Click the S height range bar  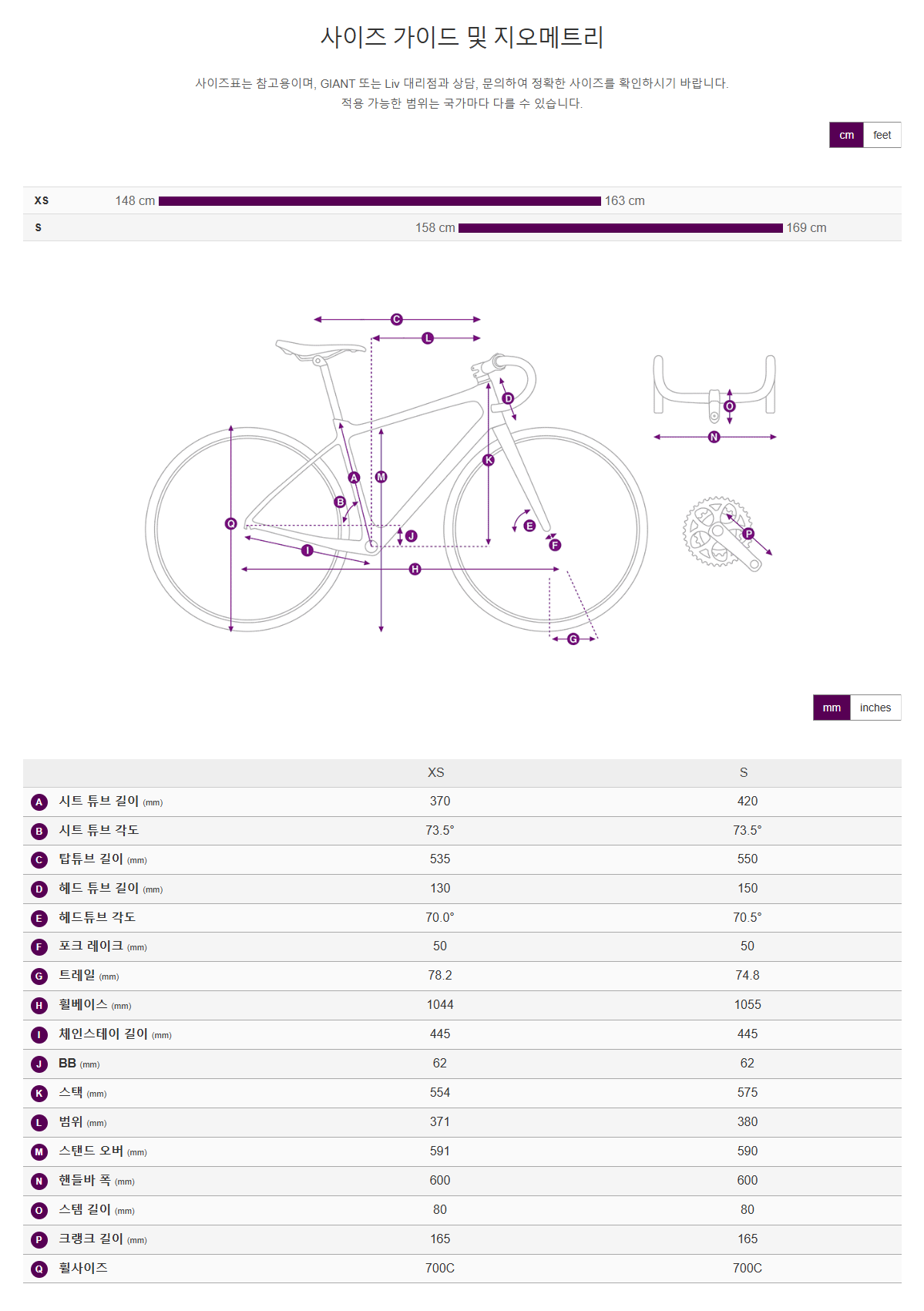point(620,228)
